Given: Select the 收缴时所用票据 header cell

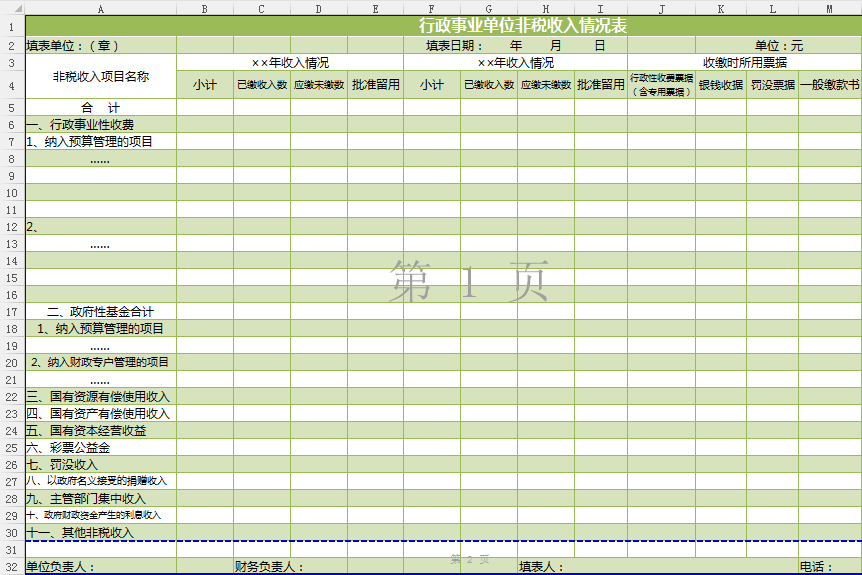Looking at the screenshot, I should 744,62.
